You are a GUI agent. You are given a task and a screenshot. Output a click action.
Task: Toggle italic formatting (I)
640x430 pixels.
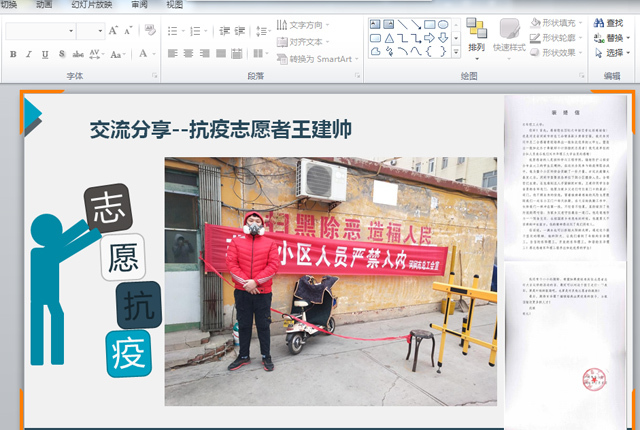tap(29, 54)
